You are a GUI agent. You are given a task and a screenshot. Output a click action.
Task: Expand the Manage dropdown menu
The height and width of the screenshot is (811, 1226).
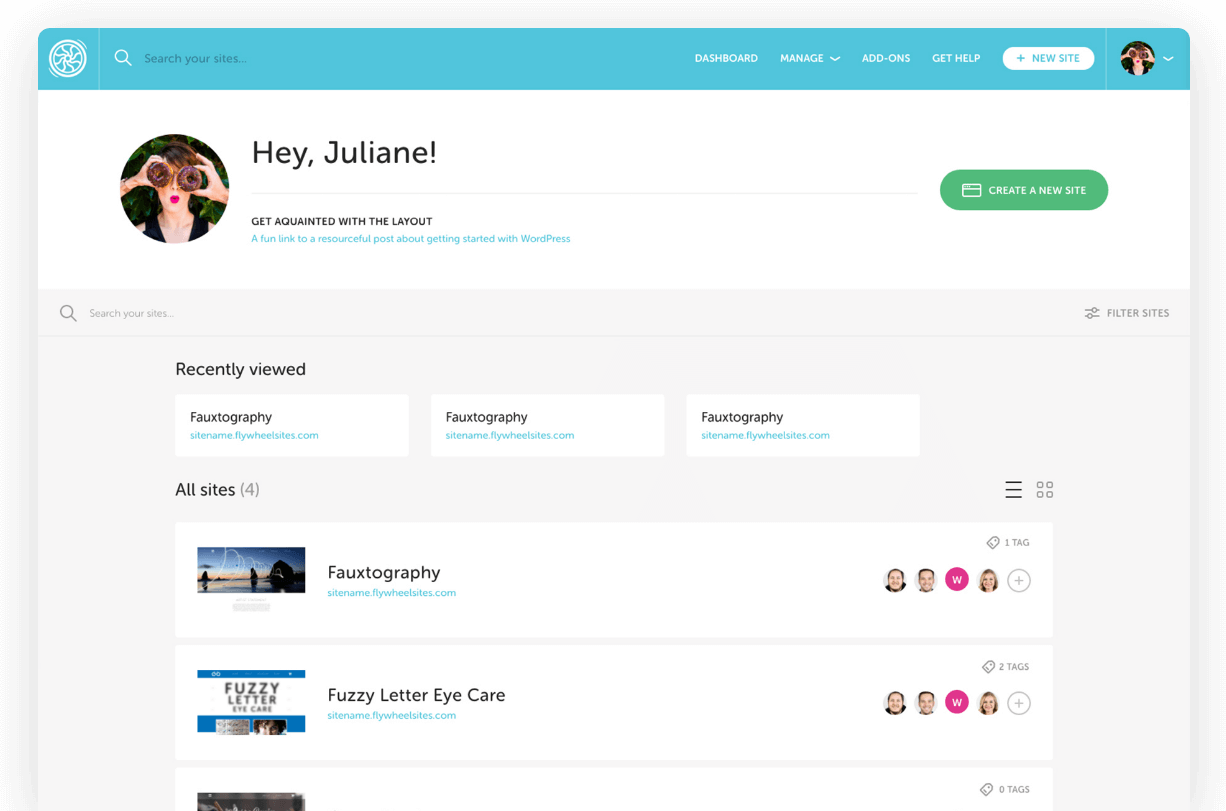pos(809,59)
